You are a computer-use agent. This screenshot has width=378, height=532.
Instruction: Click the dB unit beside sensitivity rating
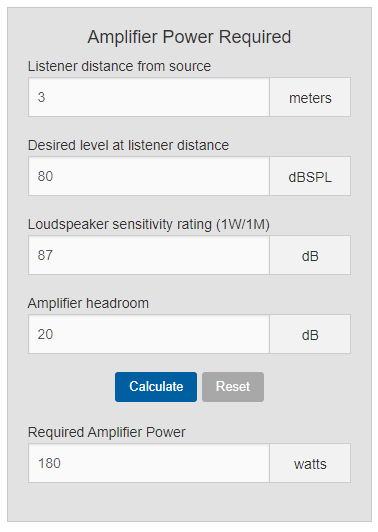point(310,256)
